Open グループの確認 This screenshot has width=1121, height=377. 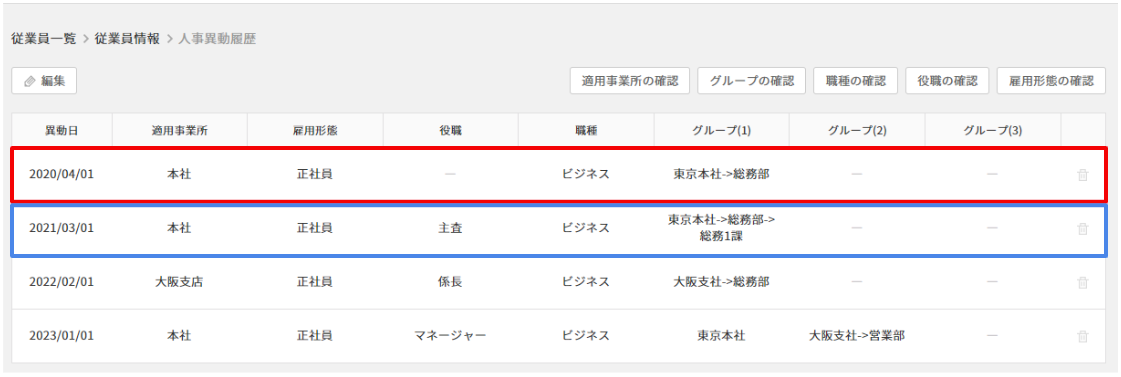coord(751,82)
